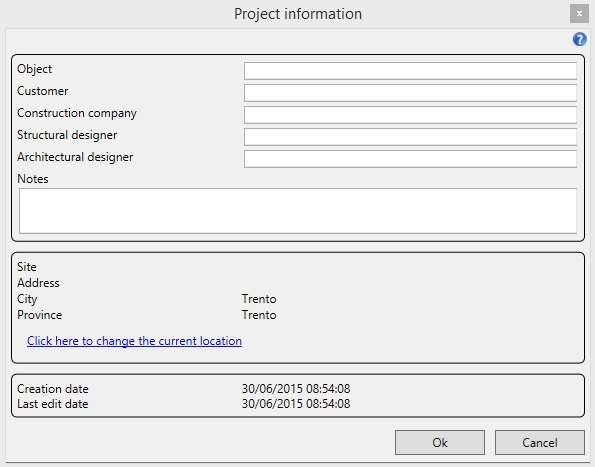Select the Province value Trento
595x467 pixels.
click(x=259, y=315)
